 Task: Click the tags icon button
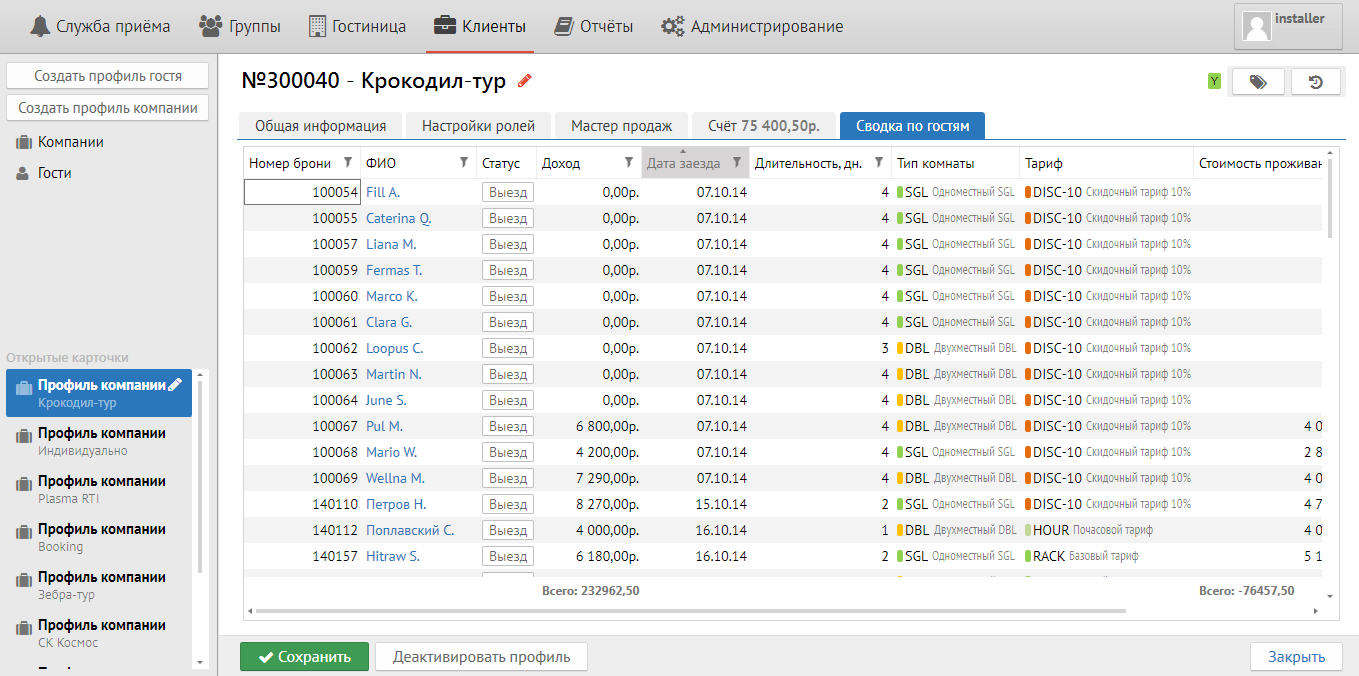(1258, 82)
